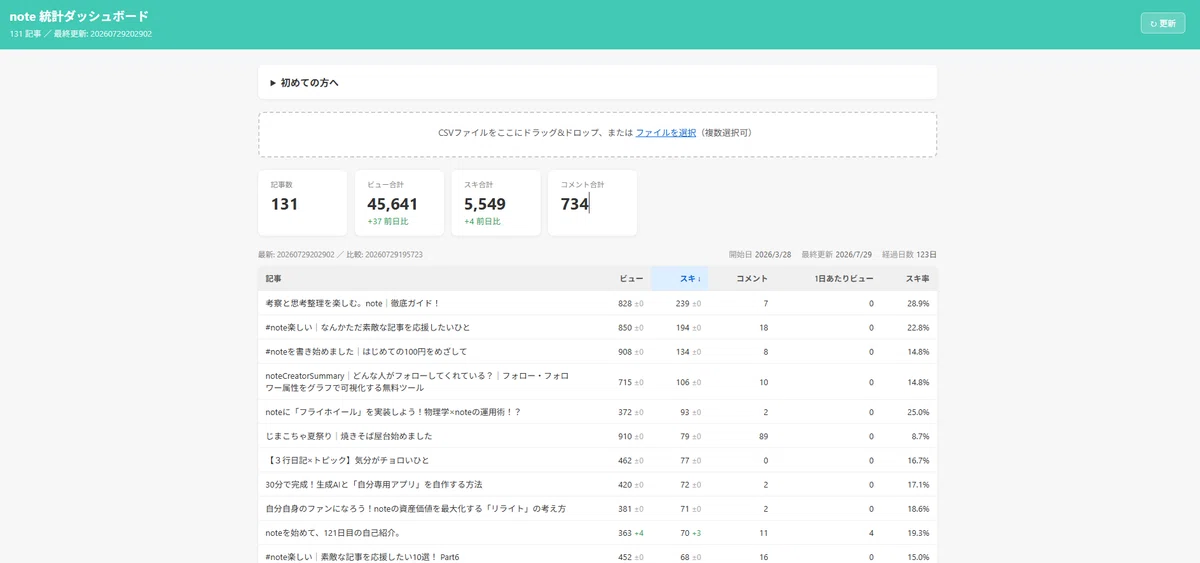
Task: Select article #noteを書き始めました｜はじめての100円をめざして
Action: [x=366, y=352]
